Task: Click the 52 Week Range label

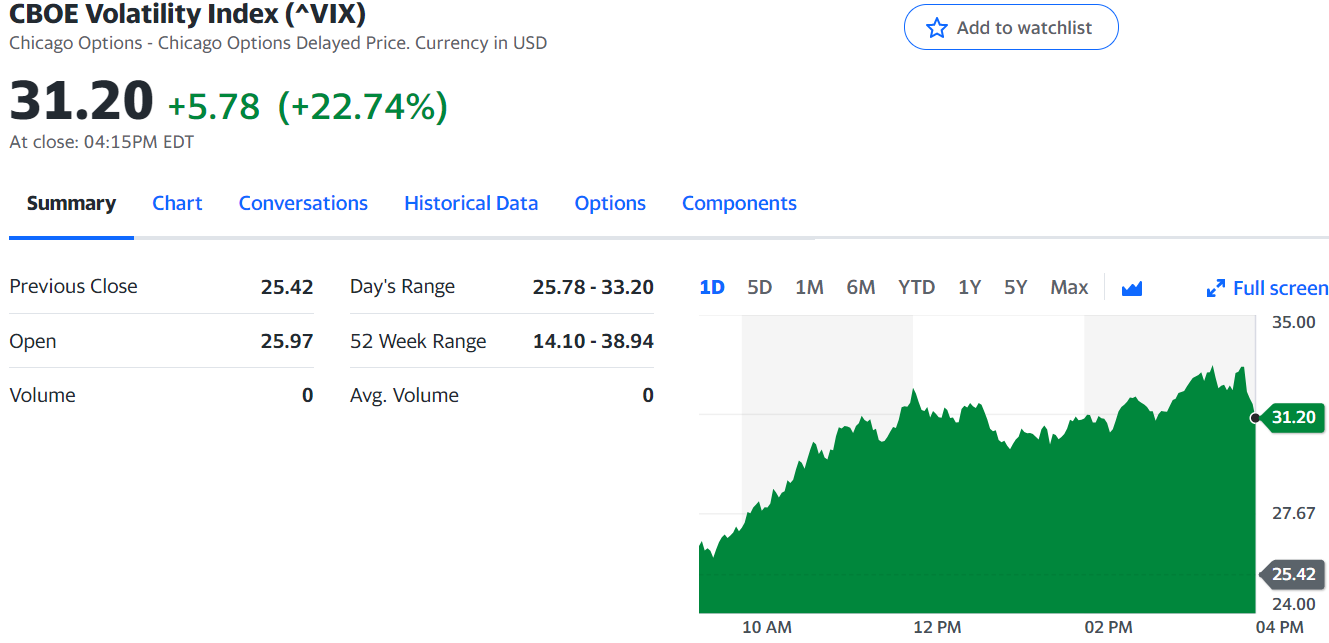Action: [x=418, y=341]
